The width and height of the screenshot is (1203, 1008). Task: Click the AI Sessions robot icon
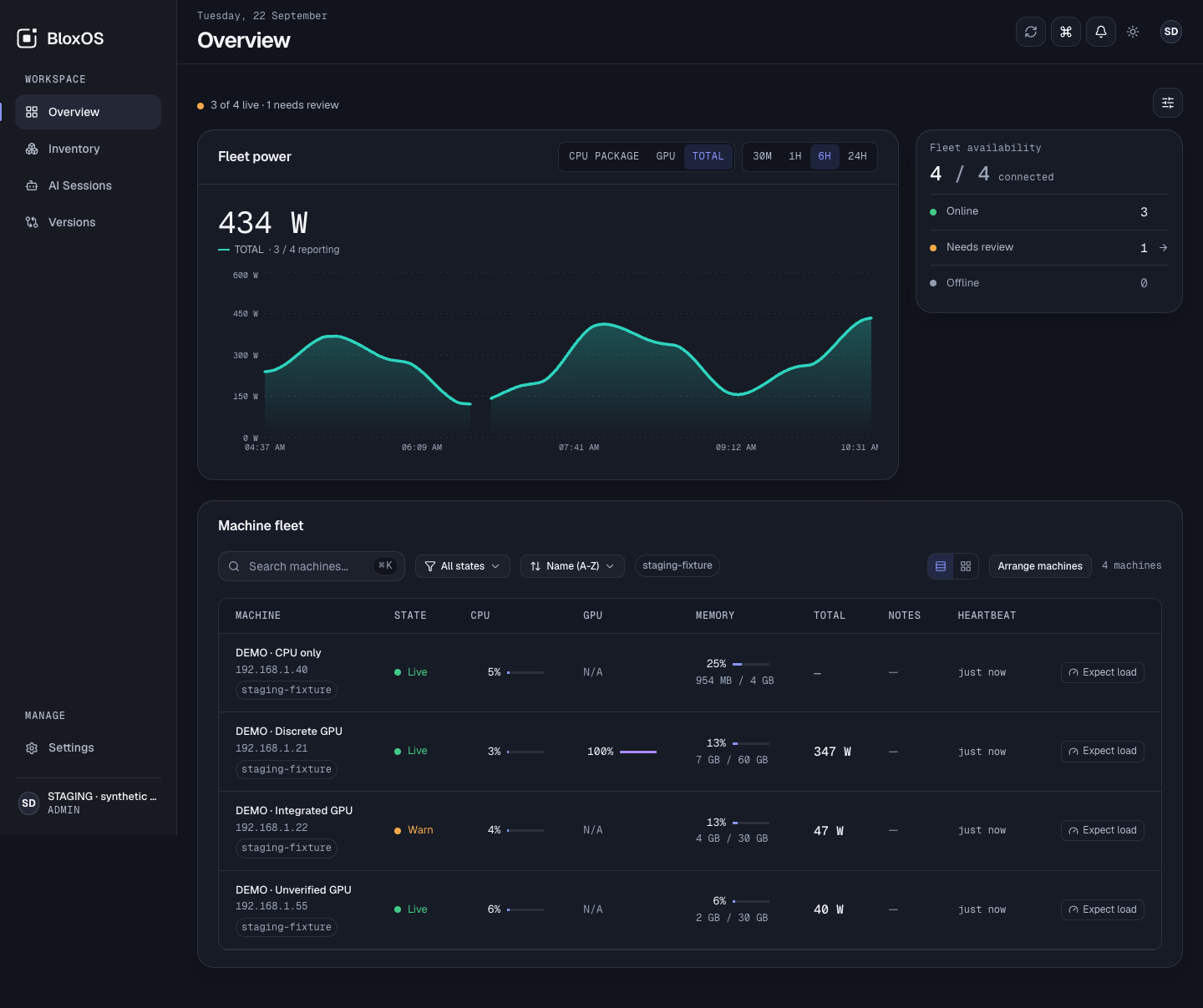(32, 185)
